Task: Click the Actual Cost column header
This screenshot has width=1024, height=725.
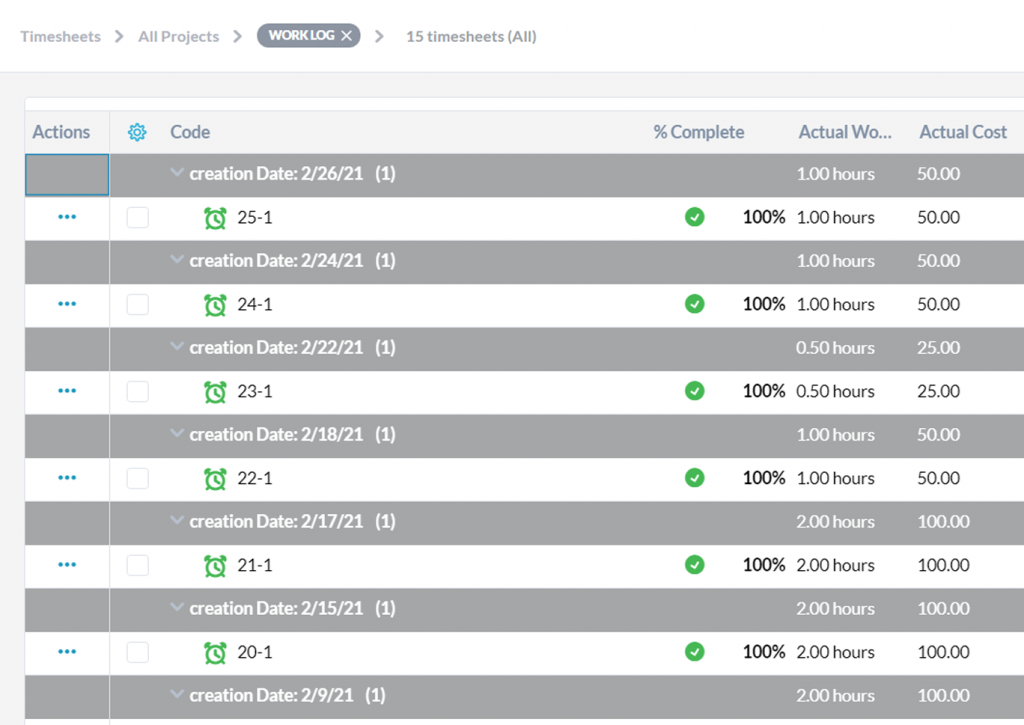Action: coord(962,132)
